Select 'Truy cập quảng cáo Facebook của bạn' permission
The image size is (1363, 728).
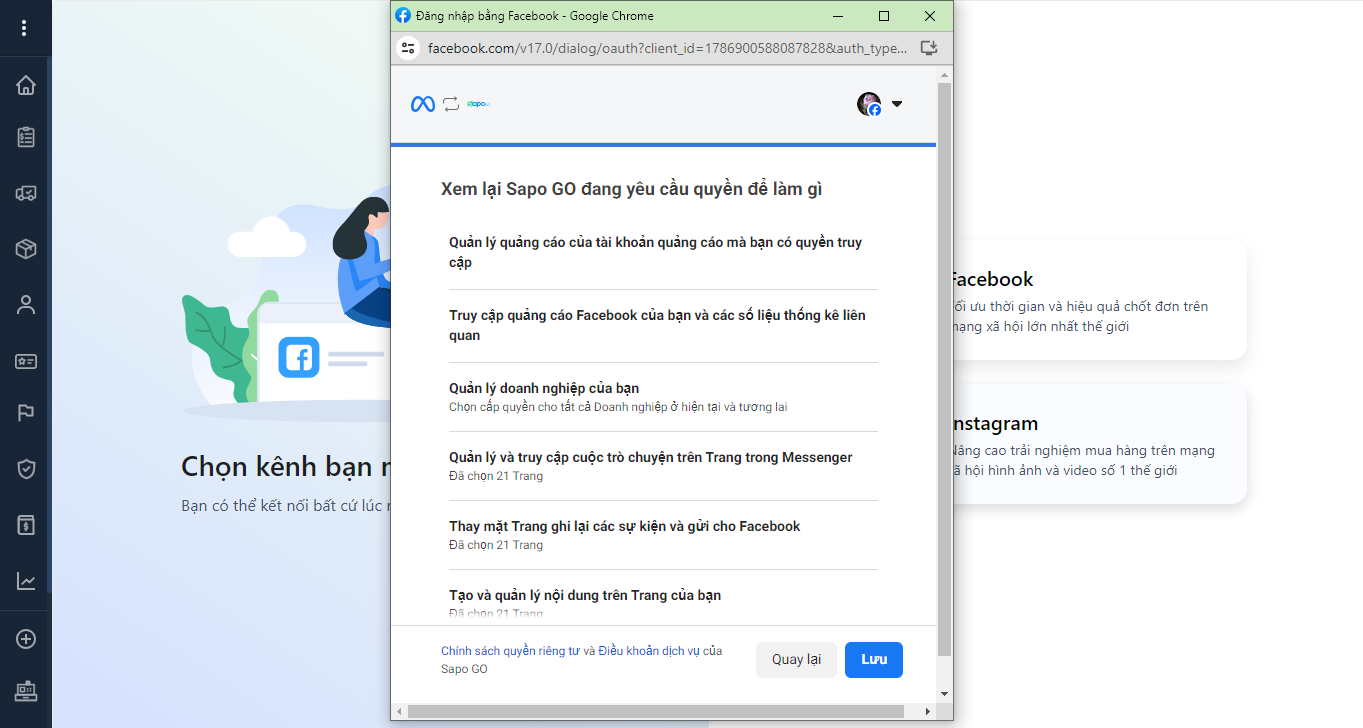[657, 325]
